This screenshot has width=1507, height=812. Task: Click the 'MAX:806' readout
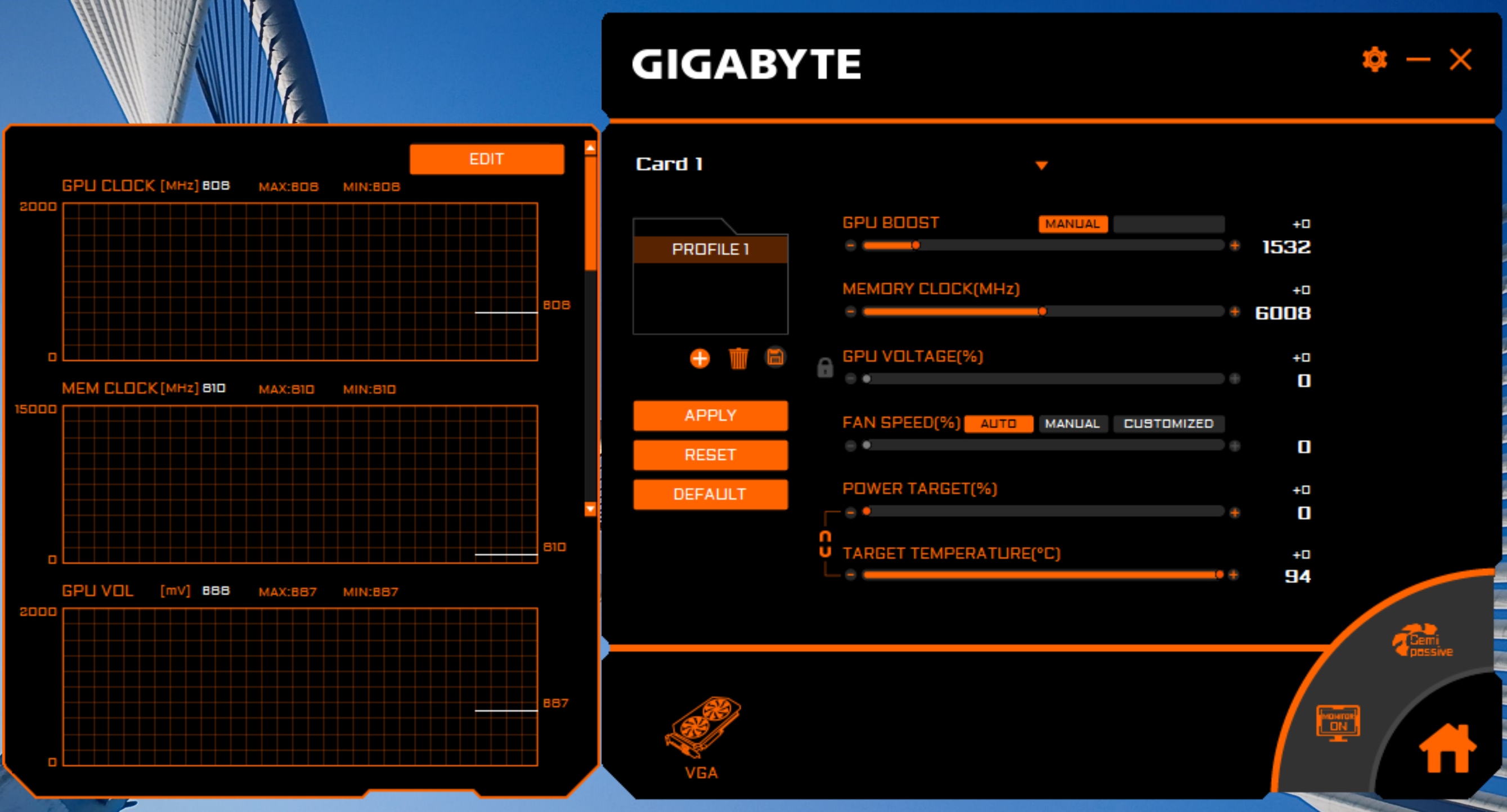[x=289, y=187]
